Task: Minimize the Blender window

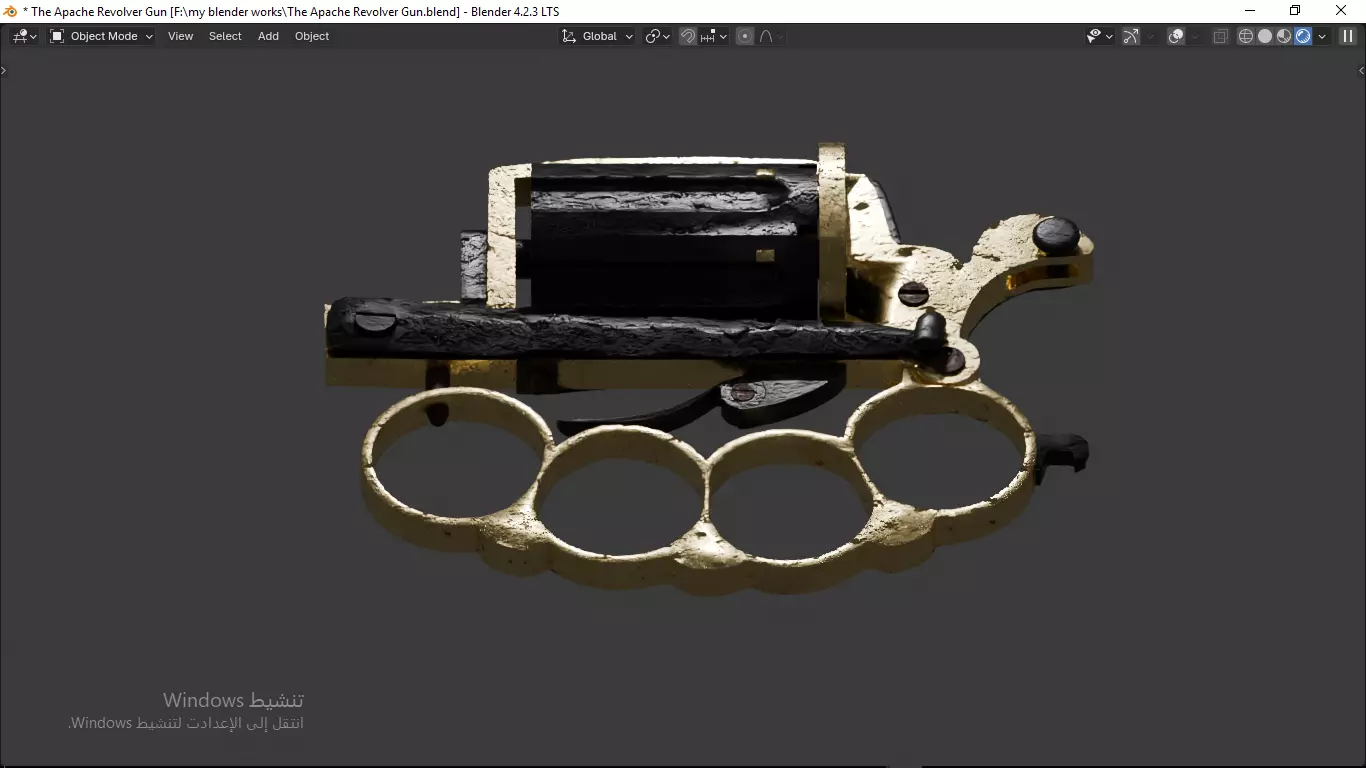Action: coord(1250,11)
